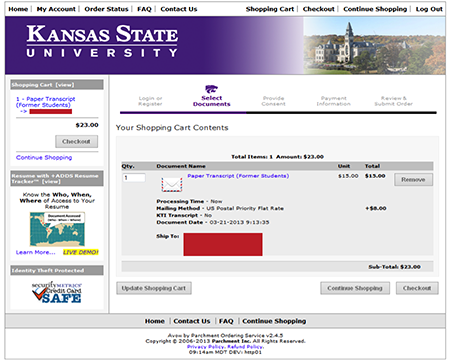Click the SecurityMetrics Credit Card Safe badge
Viewport: 450px width, 363px height.
(57, 292)
